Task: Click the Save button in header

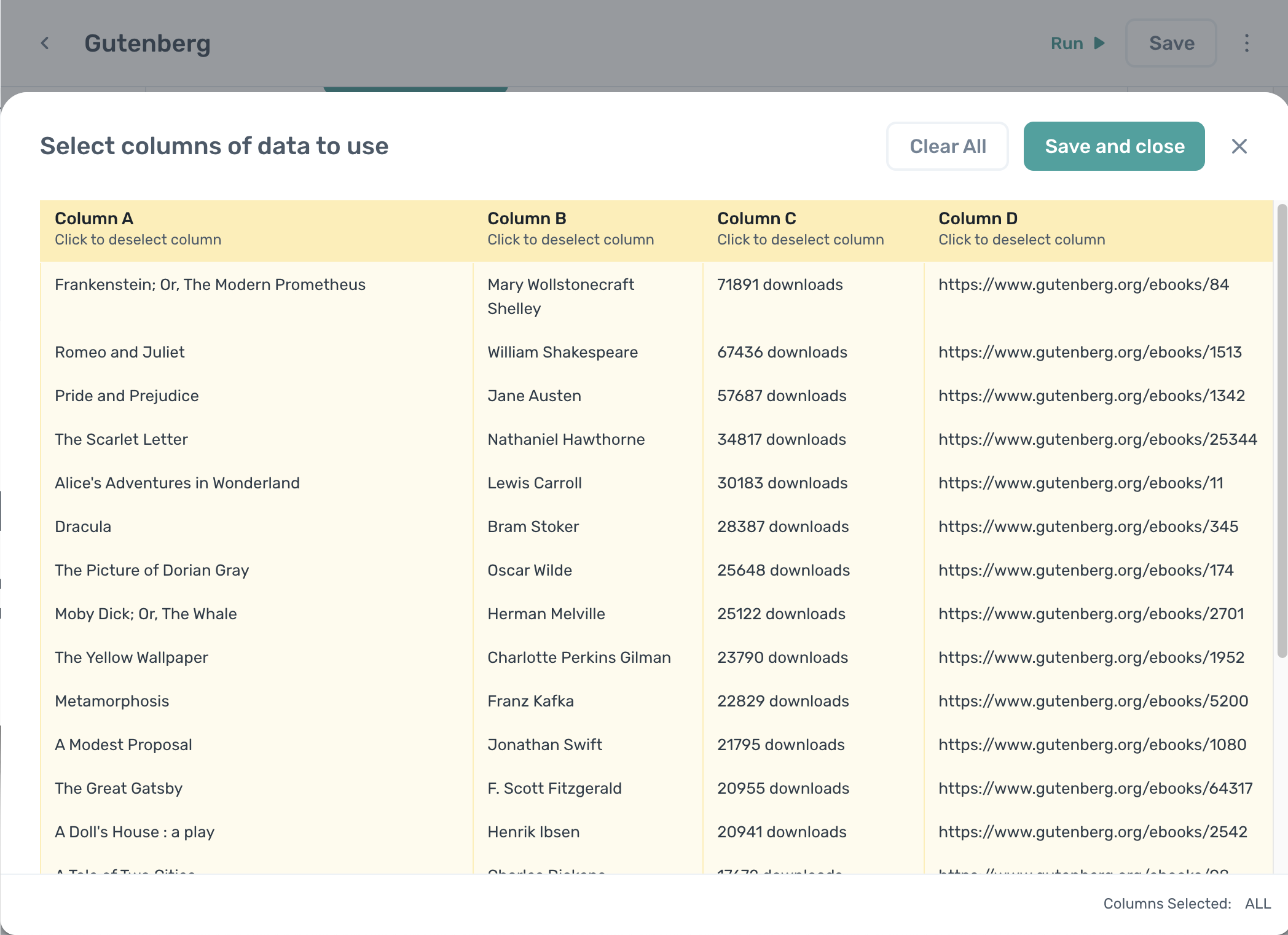Action: [1171, 43]
